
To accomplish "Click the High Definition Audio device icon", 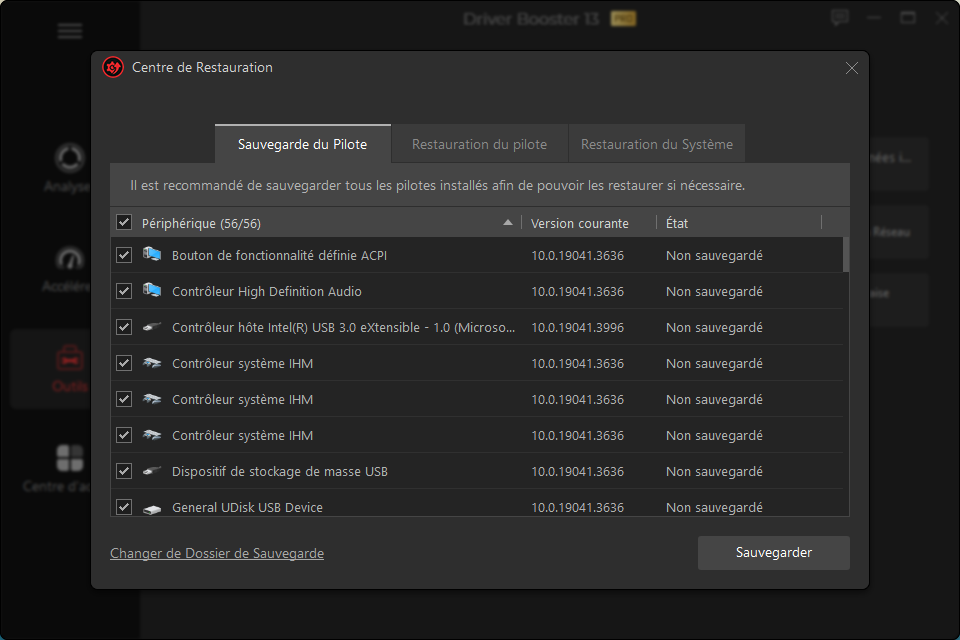I will click(152, 291).
